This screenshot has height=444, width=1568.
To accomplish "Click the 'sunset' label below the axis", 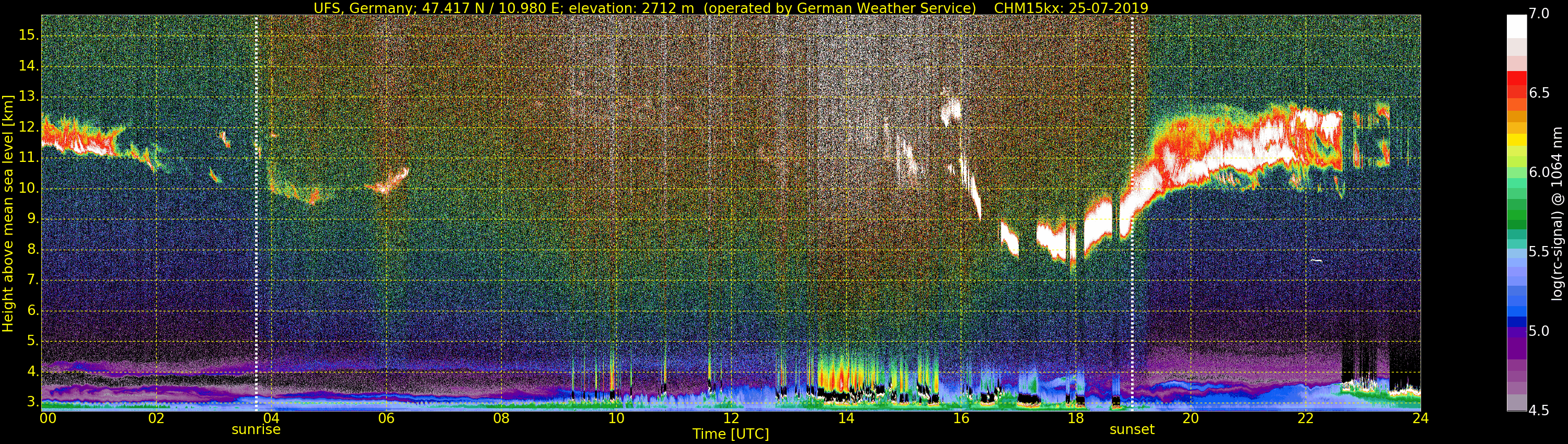I will click(1132, 429).
